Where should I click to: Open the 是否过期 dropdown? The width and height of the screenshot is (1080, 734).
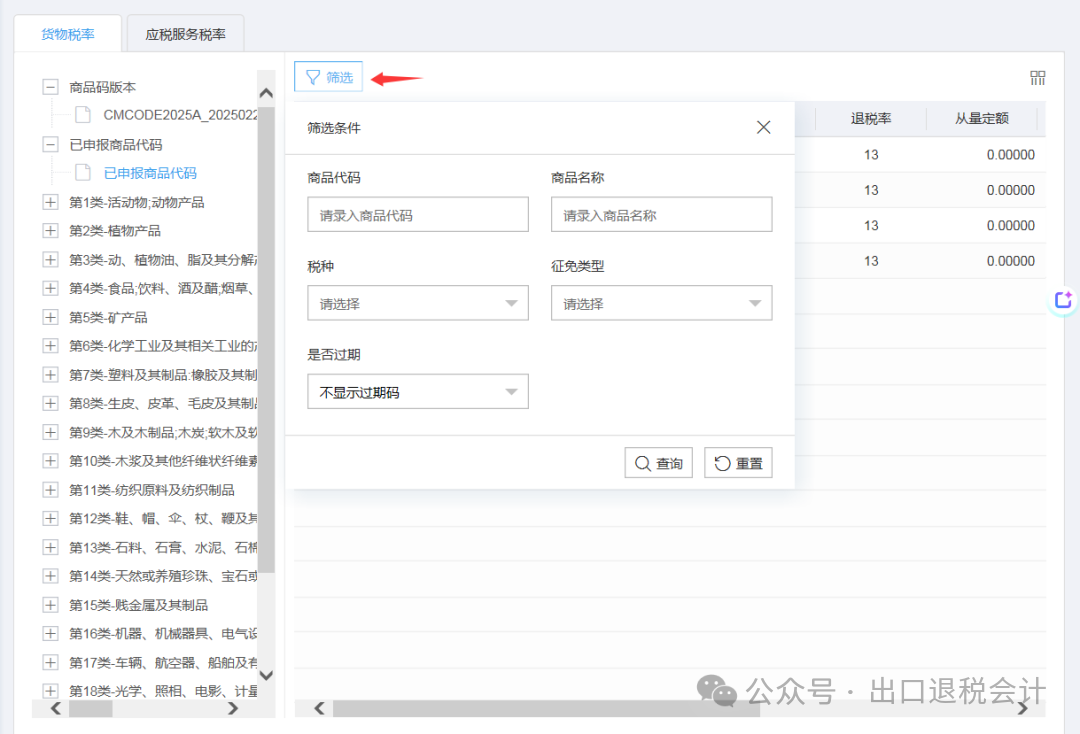[x=417, y=392]
